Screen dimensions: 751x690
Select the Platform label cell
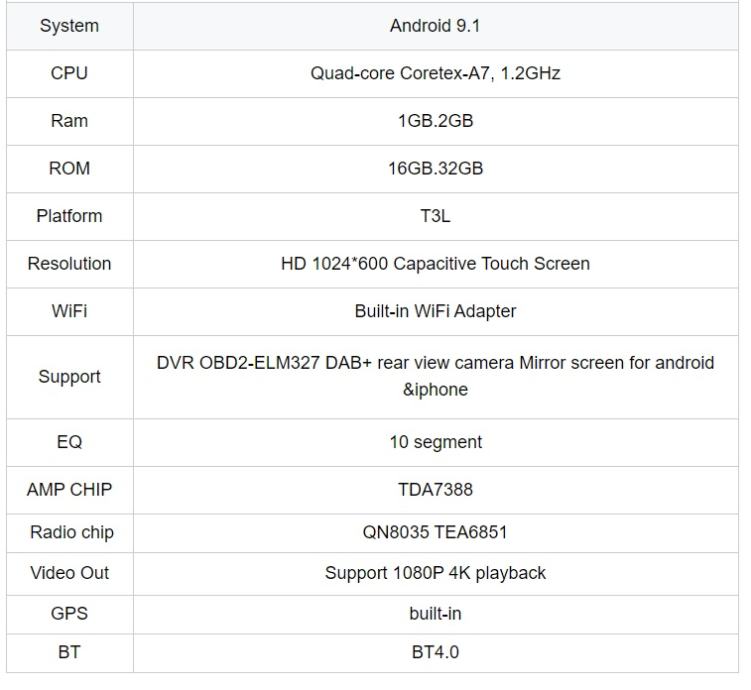69,216
